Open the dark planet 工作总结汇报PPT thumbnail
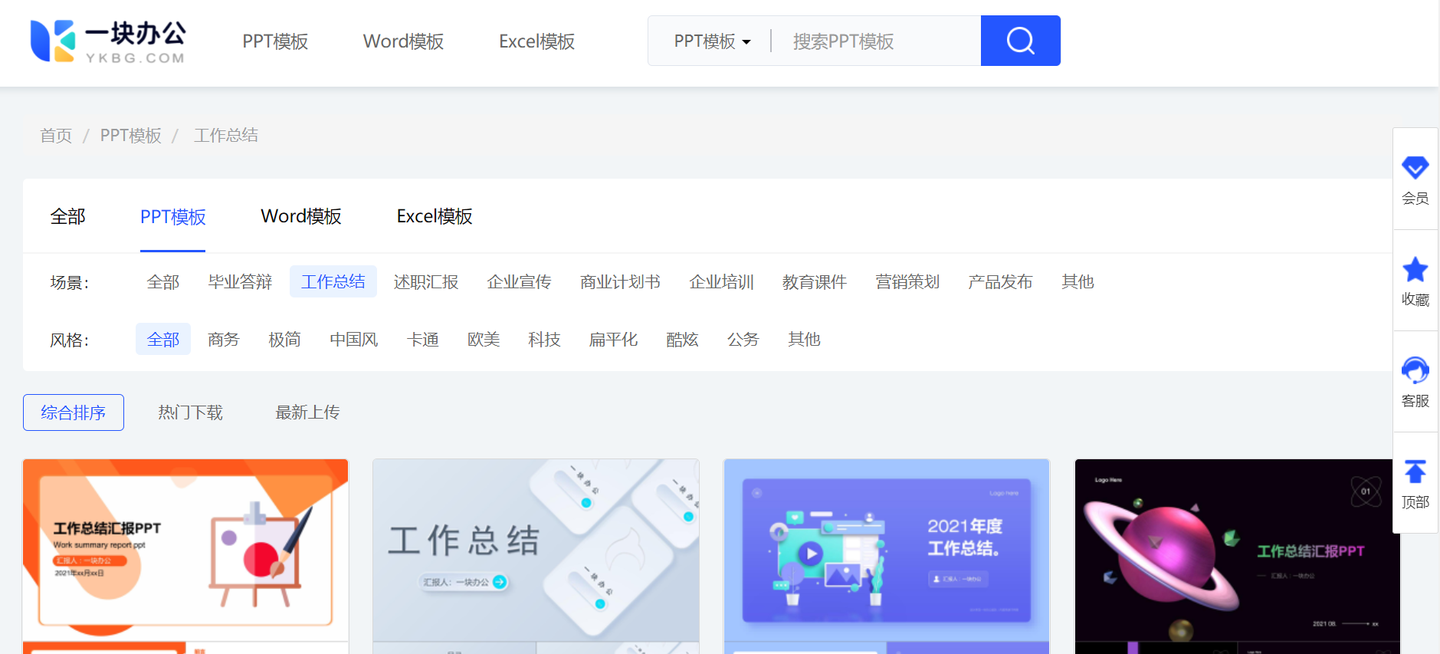 [x=1238, y=556]
